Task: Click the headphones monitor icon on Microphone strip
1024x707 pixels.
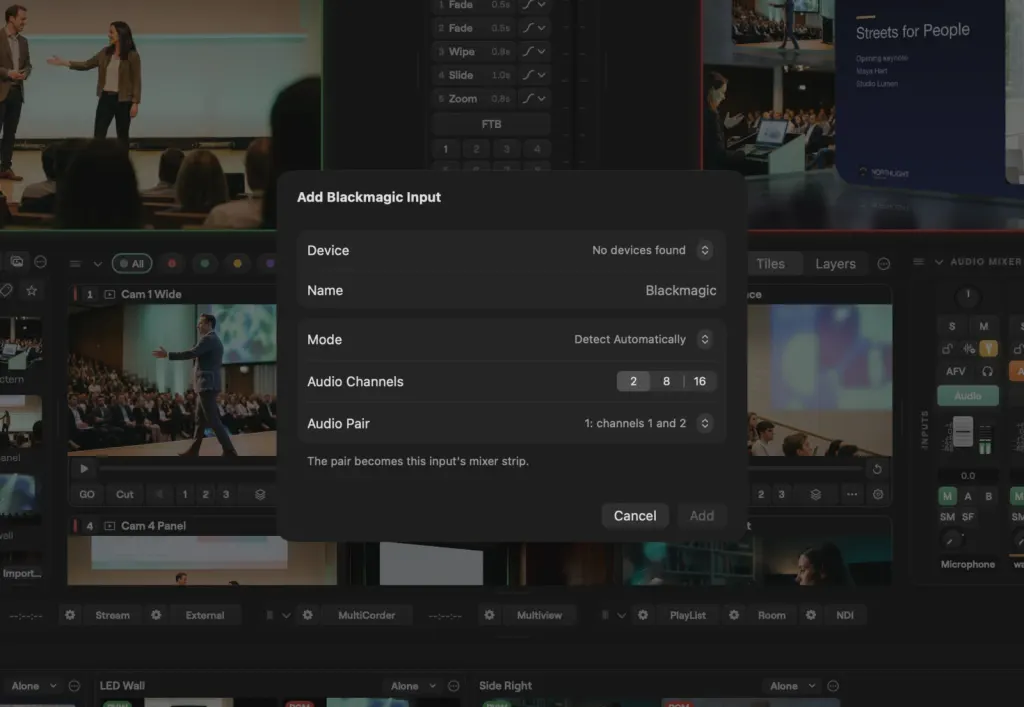Action: 987,371
